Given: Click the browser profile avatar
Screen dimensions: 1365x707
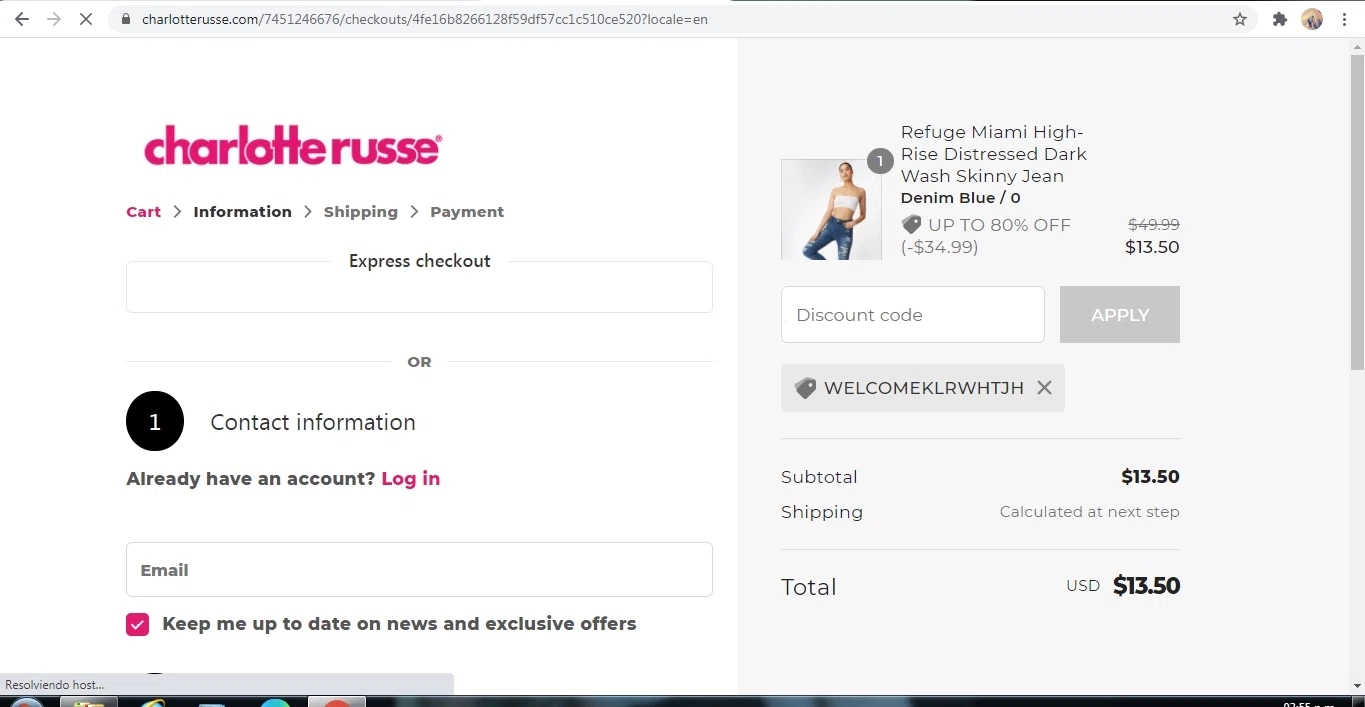Looking at the screenshot, I should coord(1311,18).
